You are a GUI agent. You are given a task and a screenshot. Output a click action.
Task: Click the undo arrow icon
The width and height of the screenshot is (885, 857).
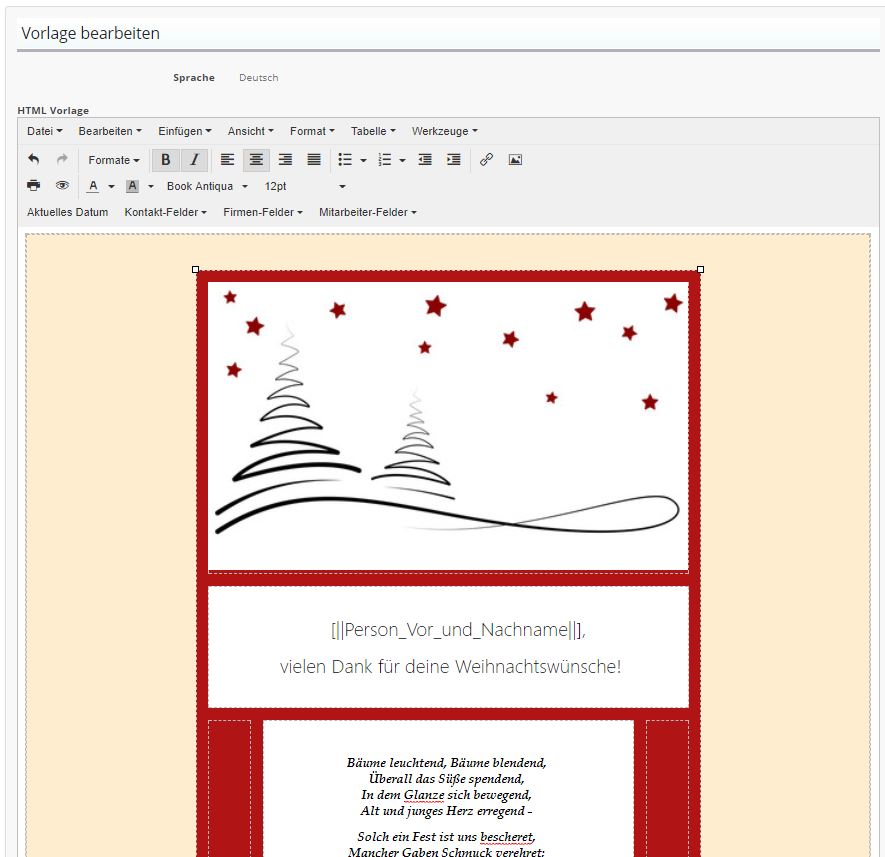coord(34,160)
